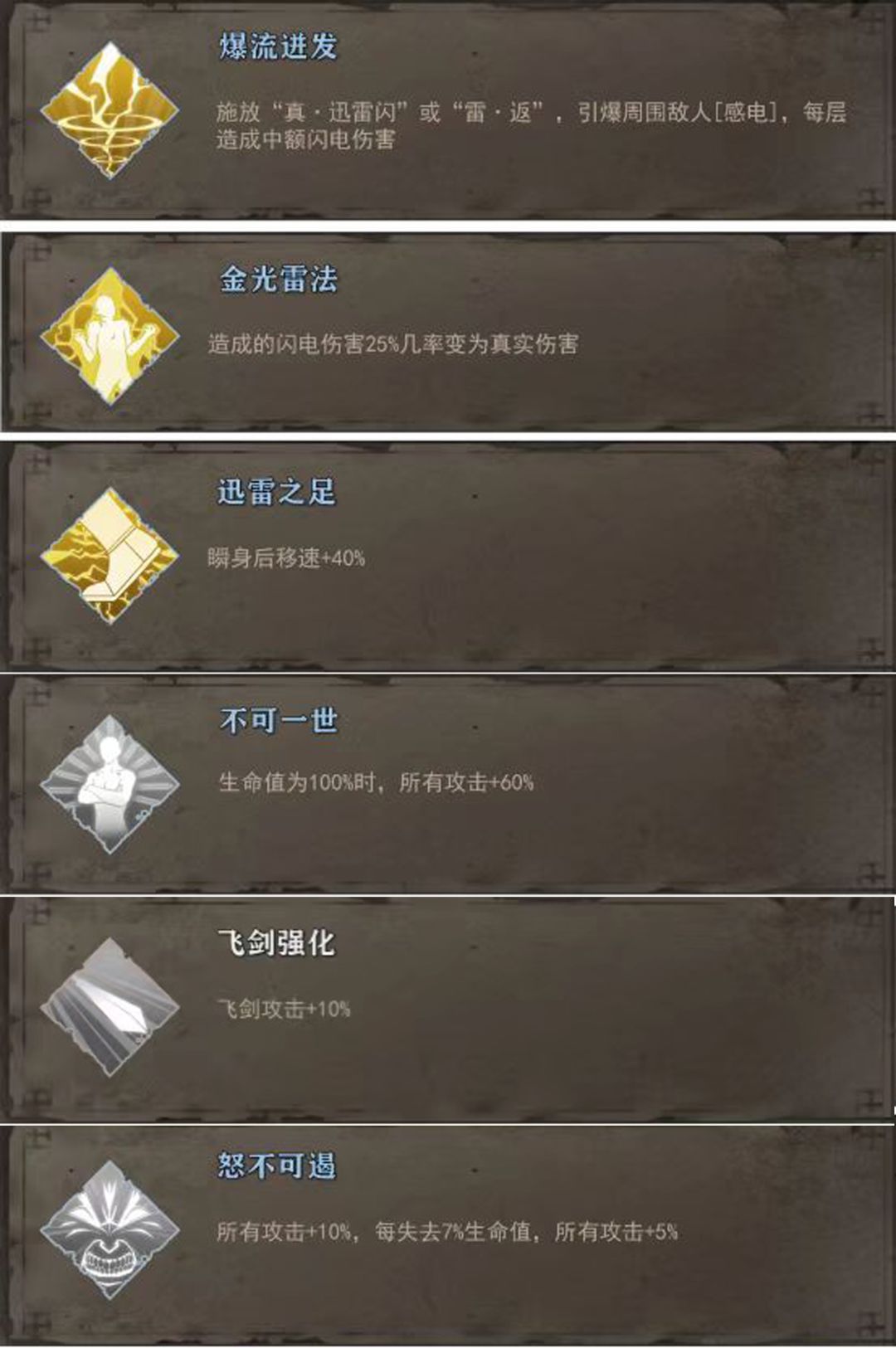Click the 金光雷法 skill title
This screenshot has height=1348, width=896.
pos(279,279)
